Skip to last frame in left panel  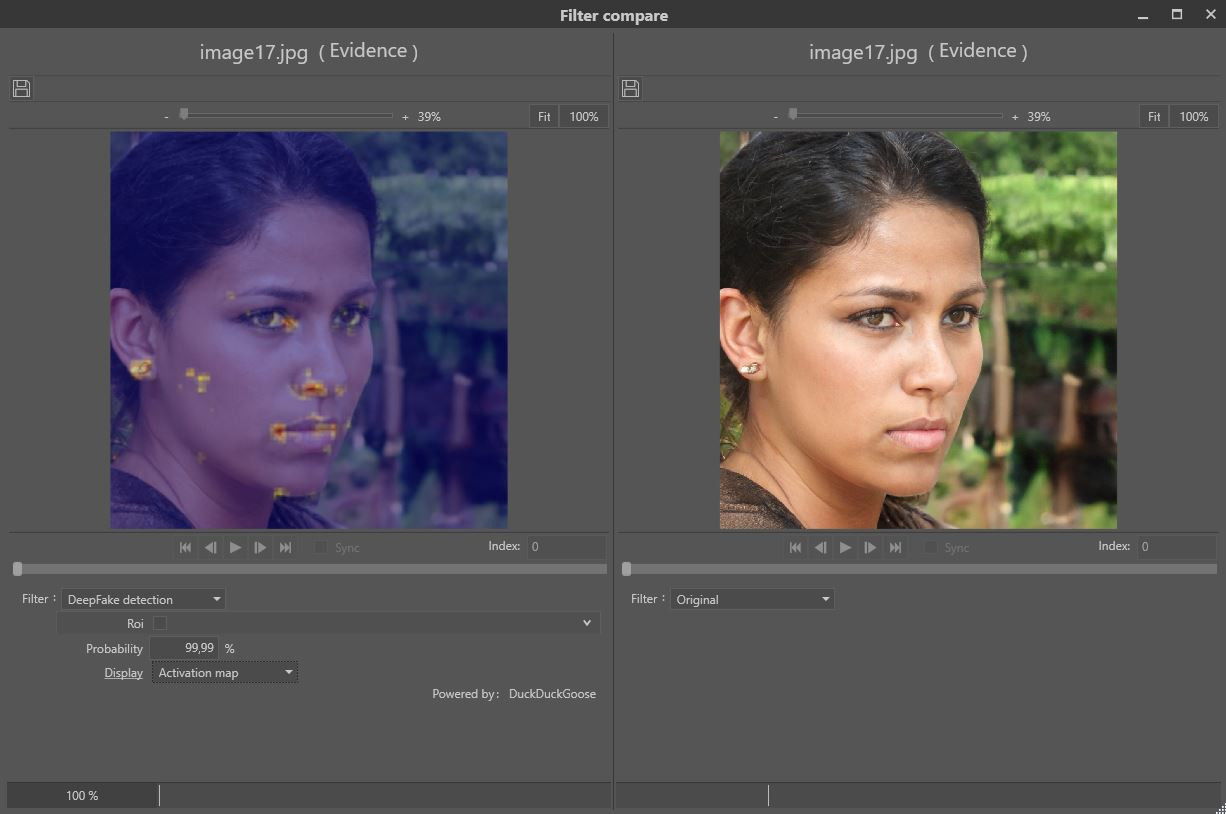285,547
